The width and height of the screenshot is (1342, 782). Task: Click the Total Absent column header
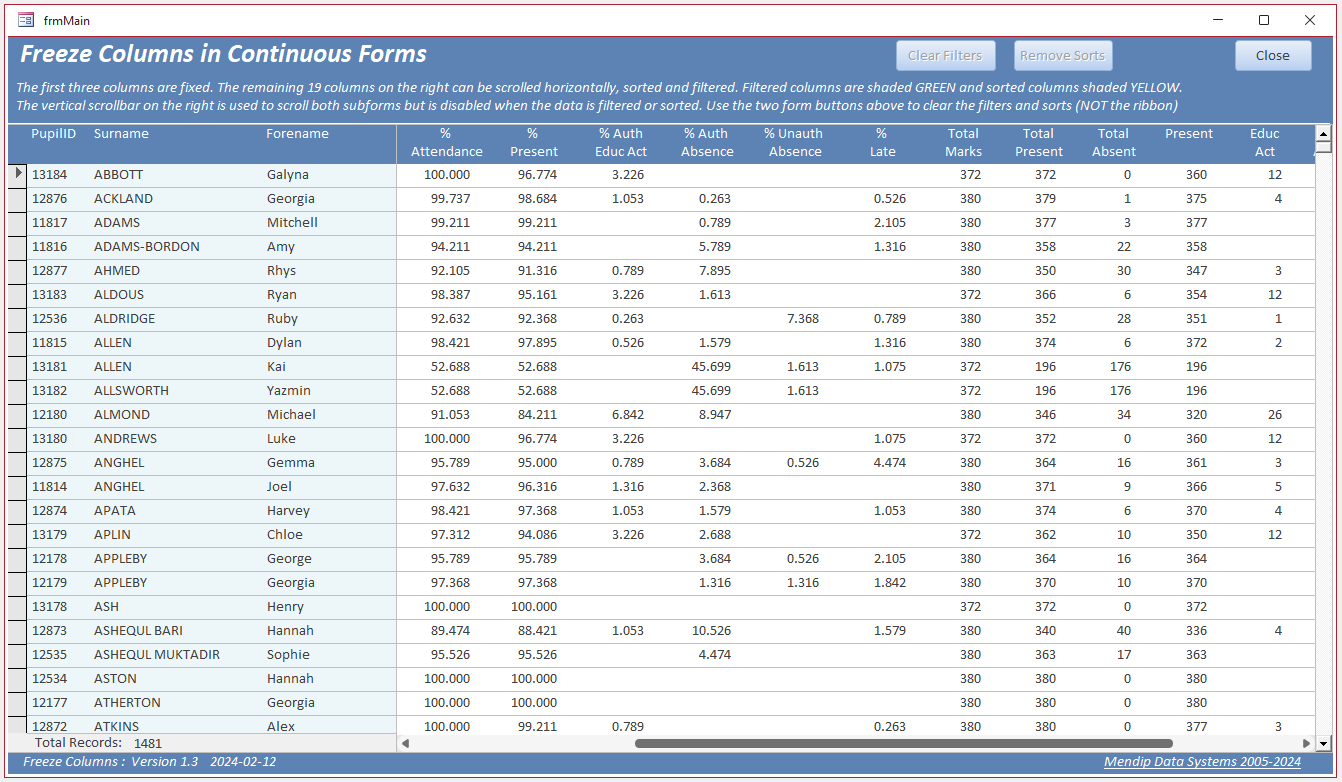point(1113,143)
